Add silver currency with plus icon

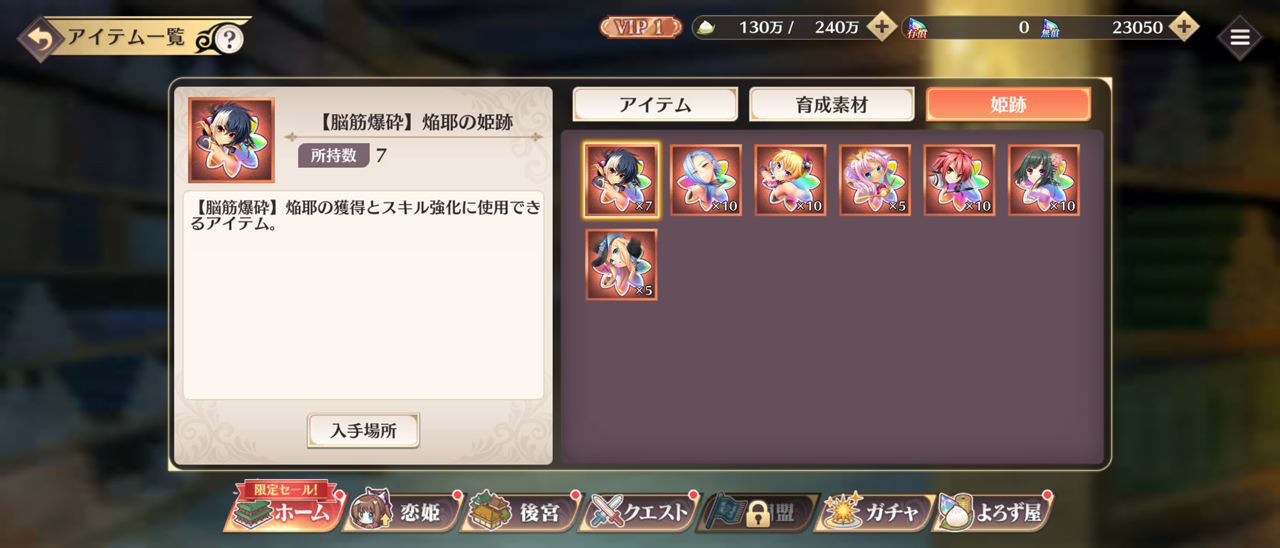(x=881, y=27)
